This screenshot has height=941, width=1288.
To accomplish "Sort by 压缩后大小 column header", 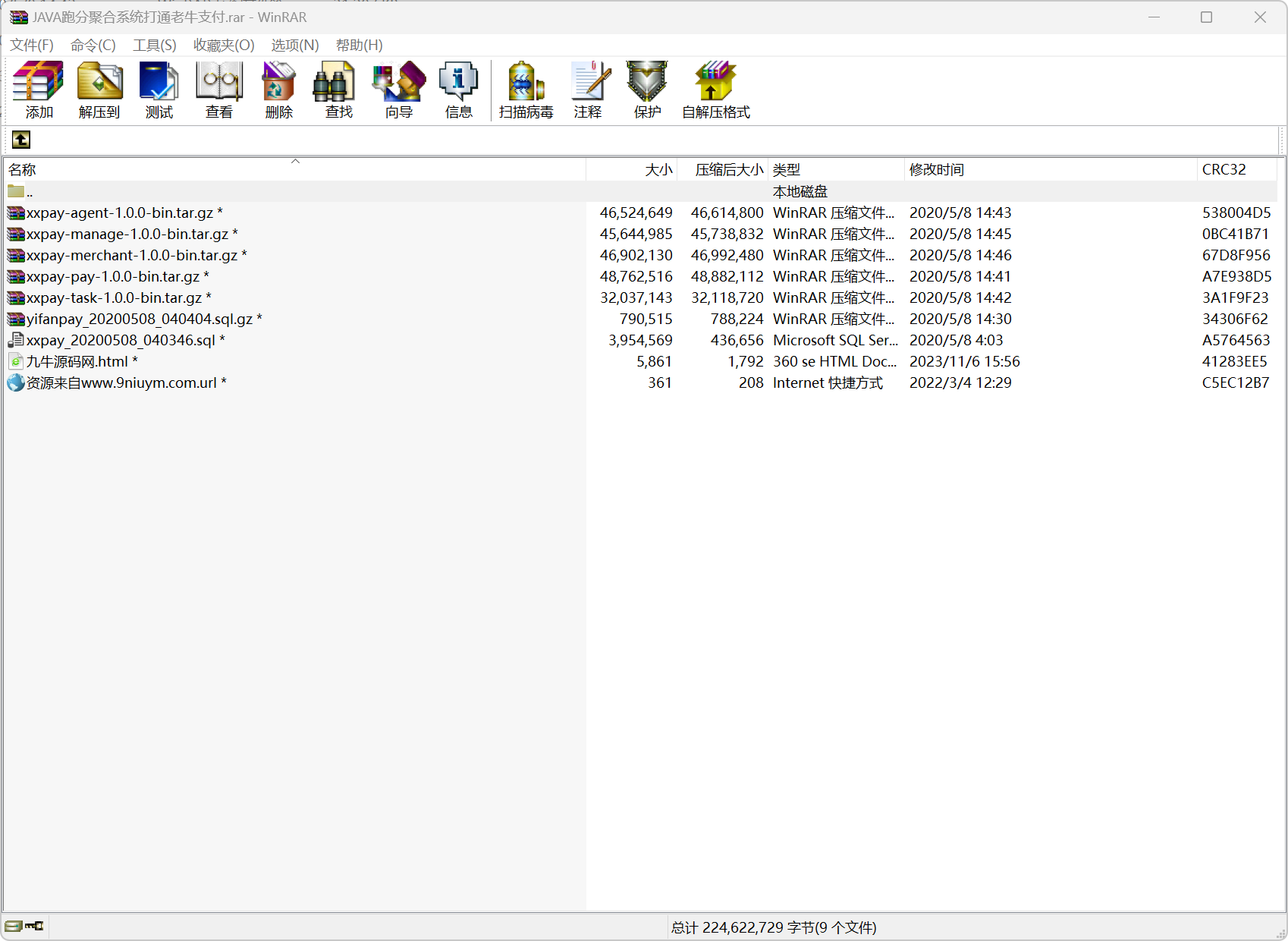I will coord(723,169).
